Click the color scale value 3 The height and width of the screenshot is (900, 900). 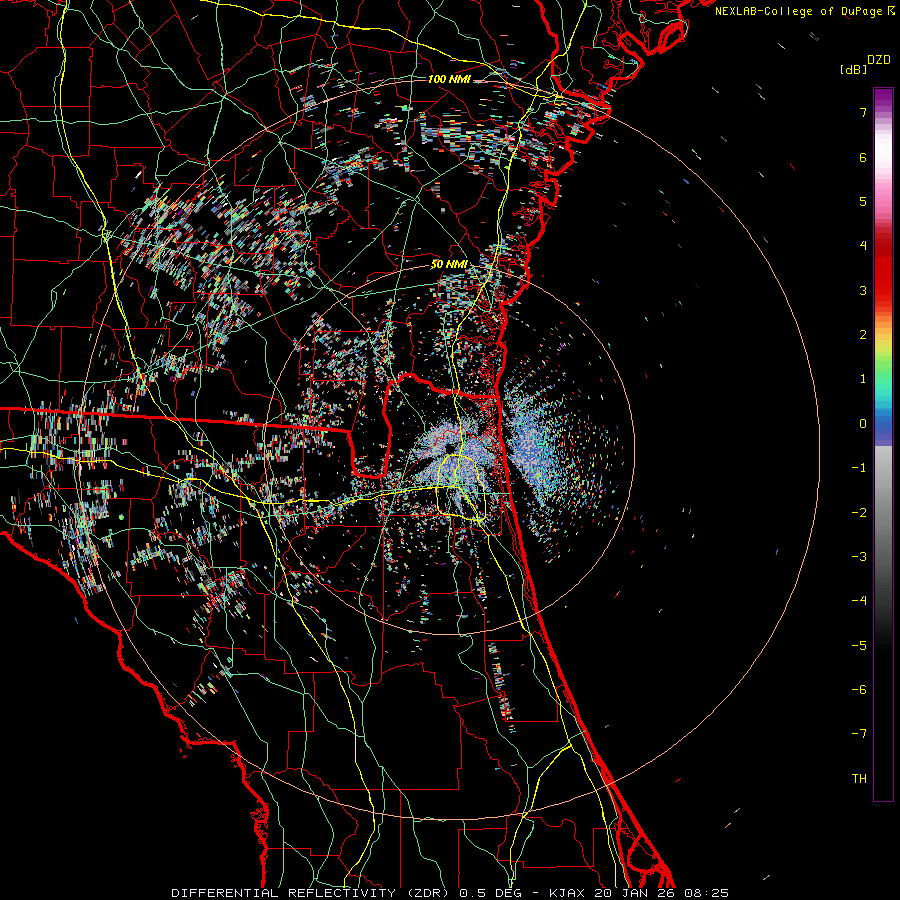(863, 290)
